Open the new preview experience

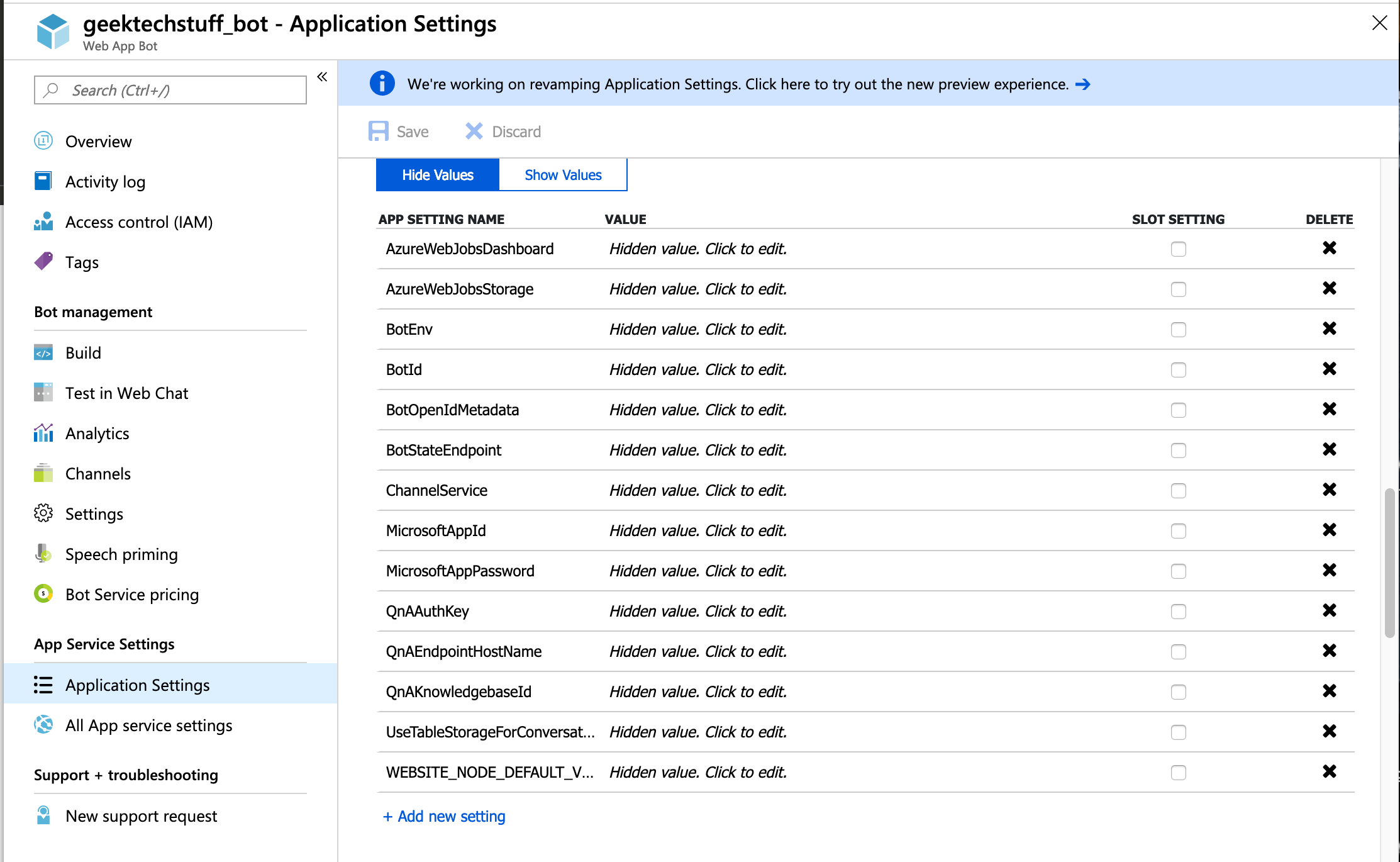pos(1084,84)
